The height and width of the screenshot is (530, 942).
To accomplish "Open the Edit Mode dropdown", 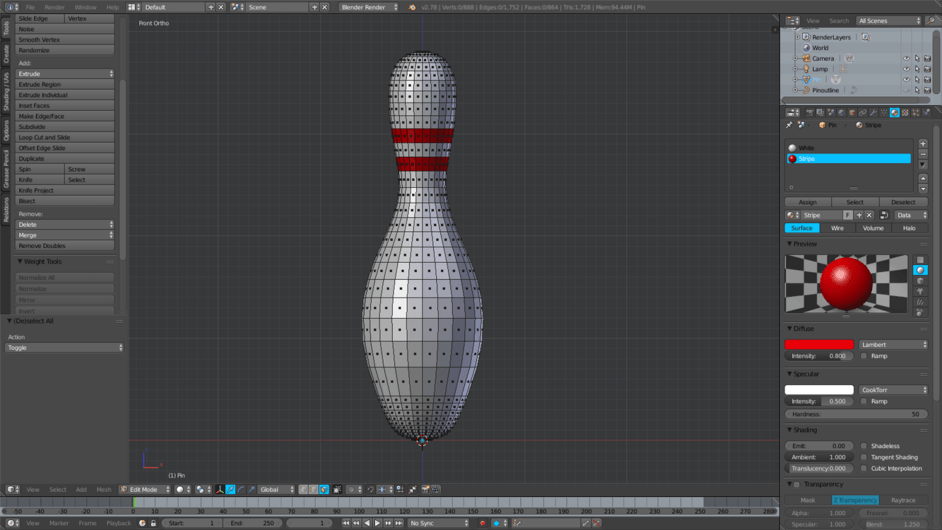I will click(145, 490).
